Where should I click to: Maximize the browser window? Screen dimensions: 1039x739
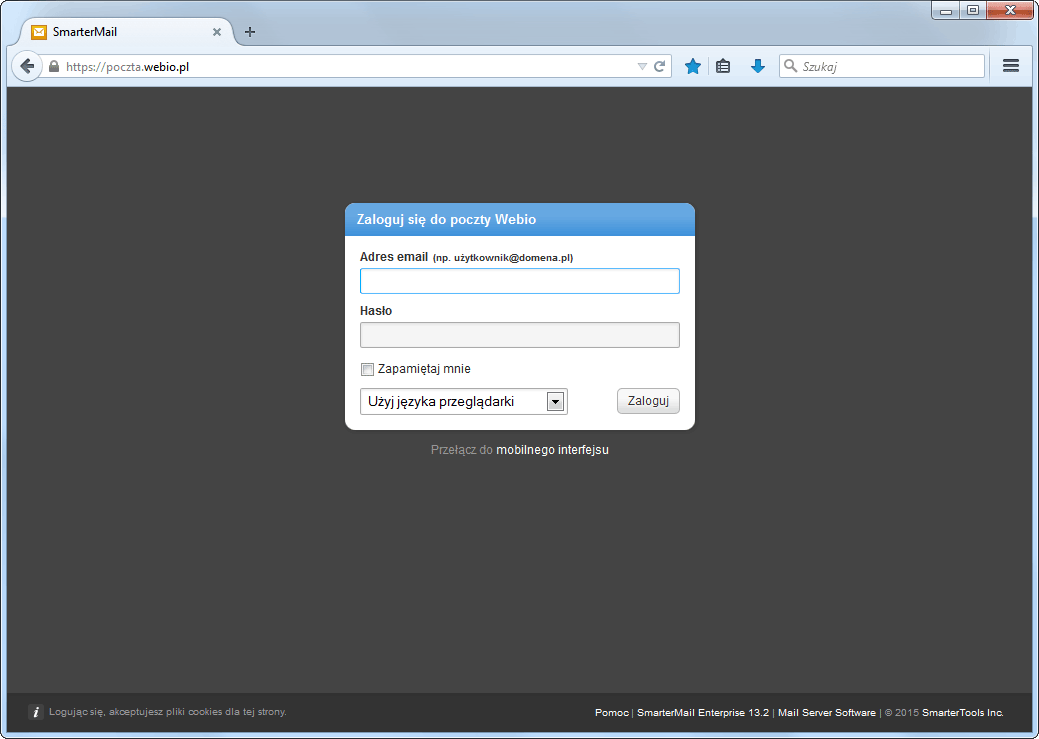[x=973, y=10]
